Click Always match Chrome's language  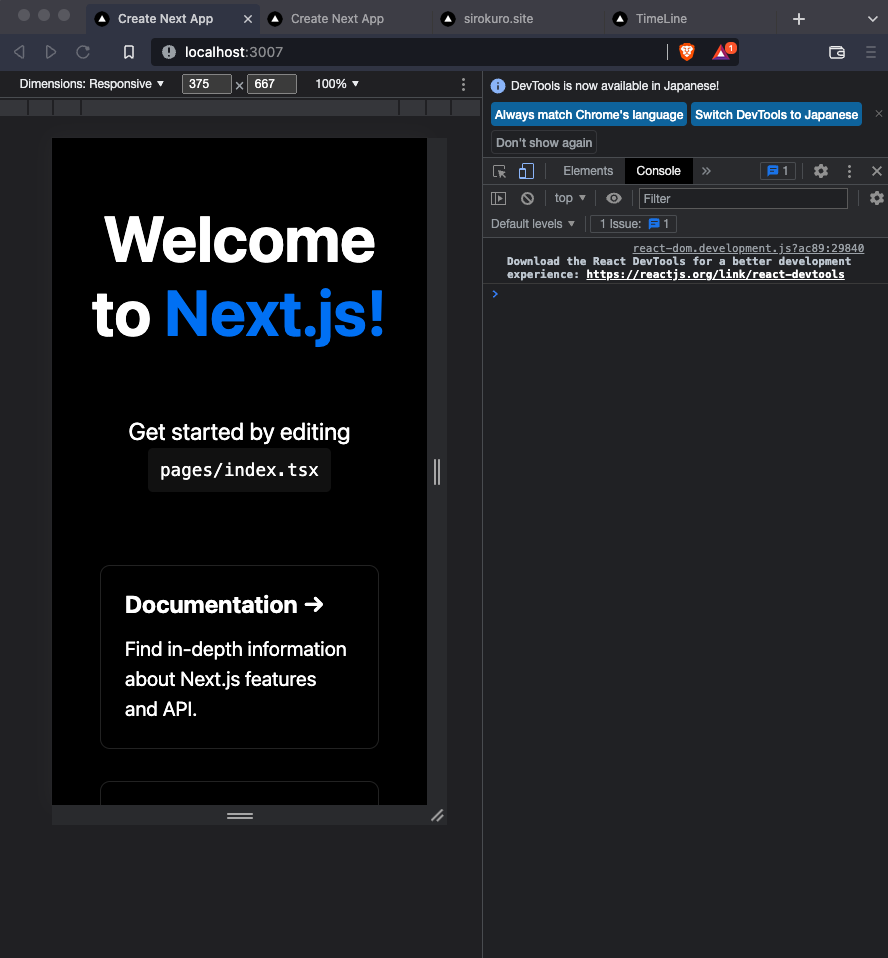pos(589,115)
